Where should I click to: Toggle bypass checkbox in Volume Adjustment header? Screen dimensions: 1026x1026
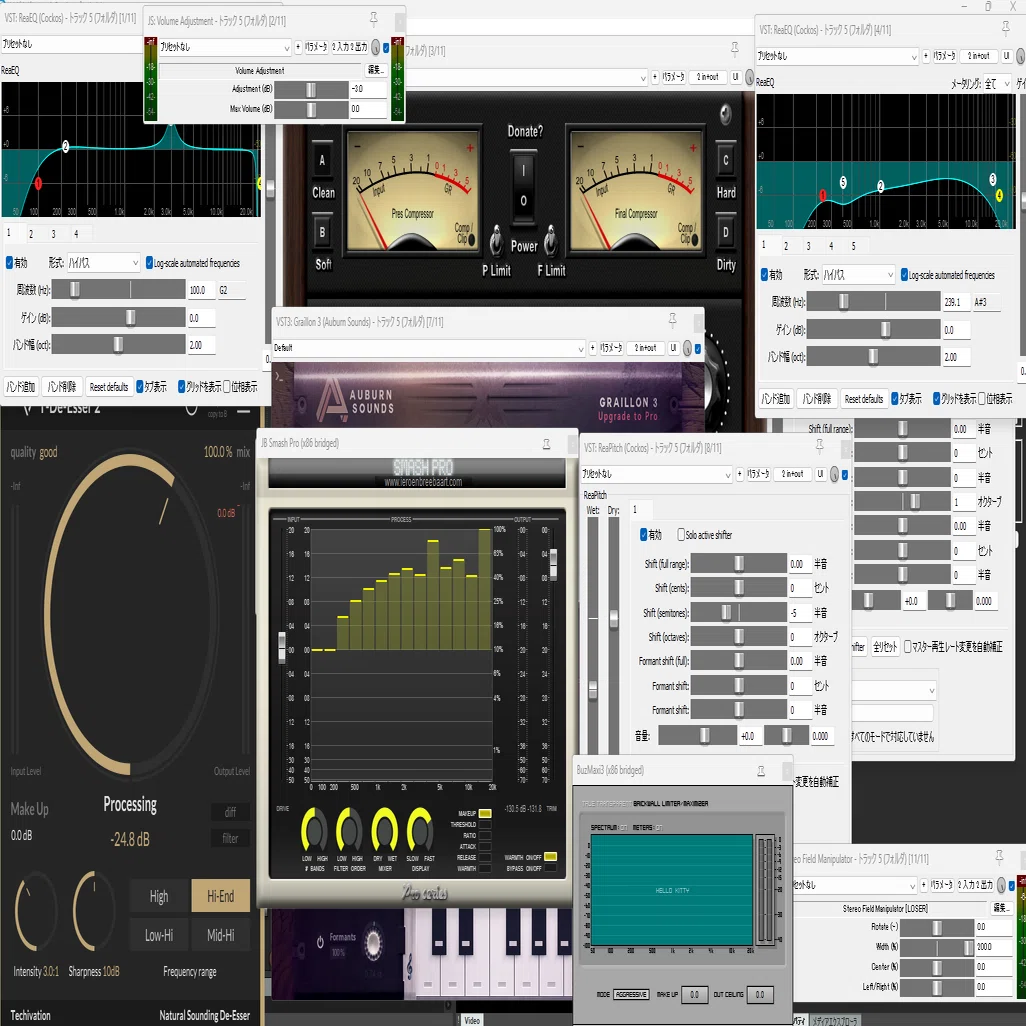[x=386, y=47]
